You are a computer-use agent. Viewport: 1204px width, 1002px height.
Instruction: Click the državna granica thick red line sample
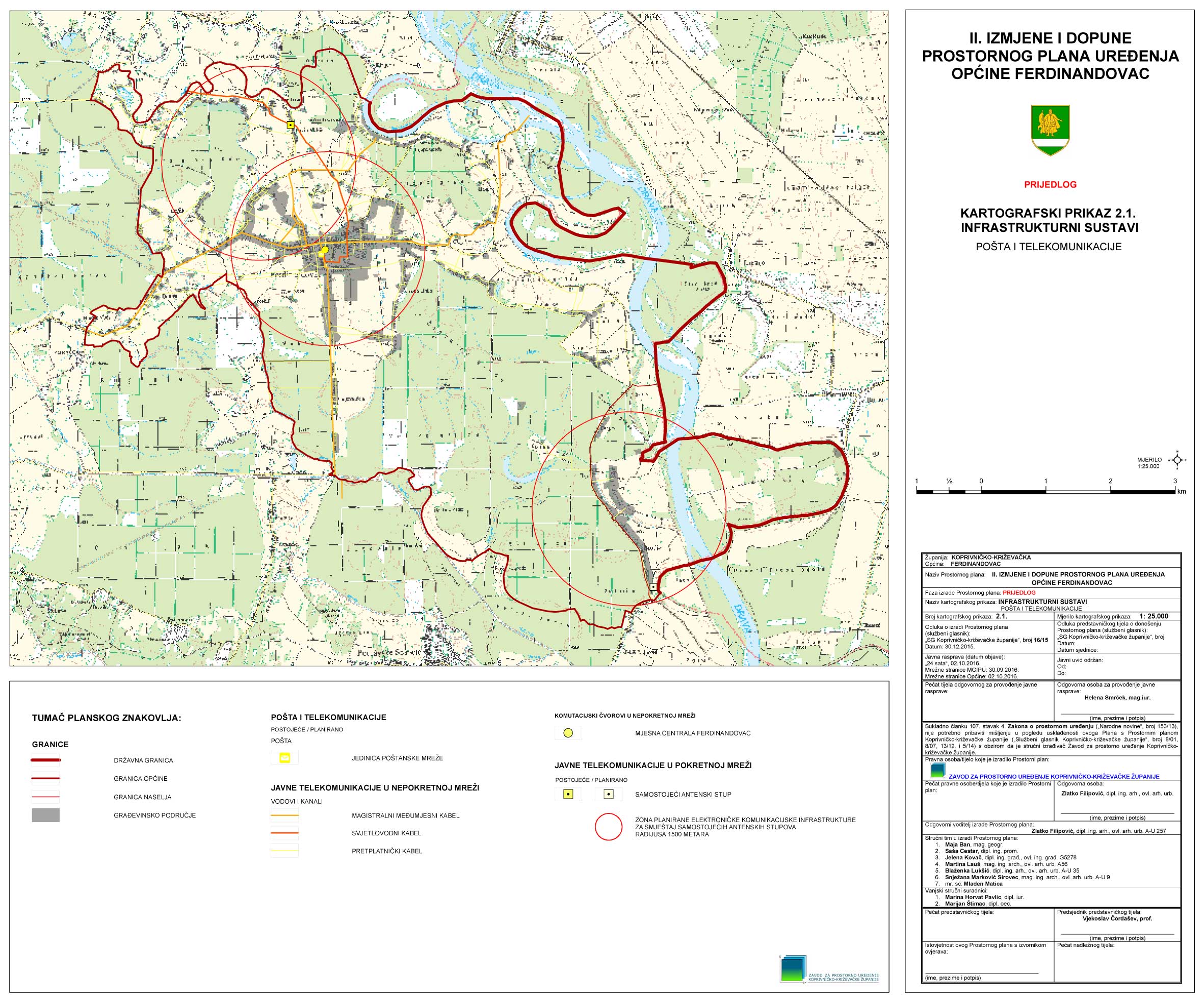click(46, 760)
